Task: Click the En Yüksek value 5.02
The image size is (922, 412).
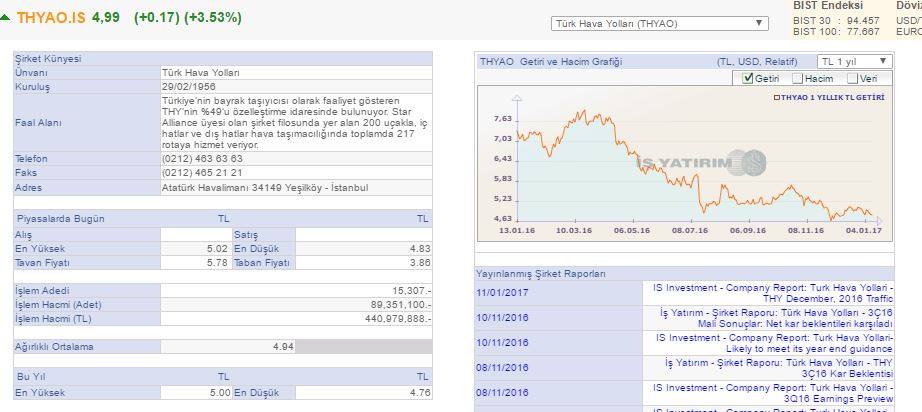Action: coord(218,249)
